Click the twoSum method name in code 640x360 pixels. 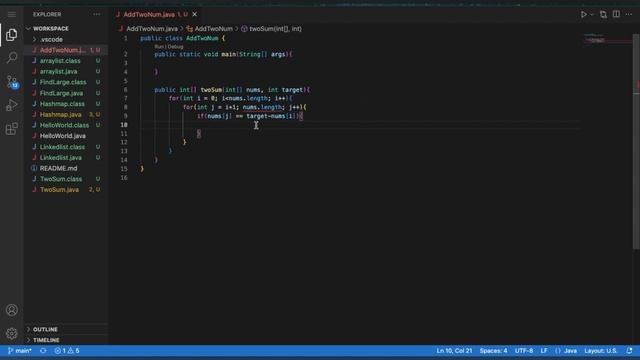[211, 89]
